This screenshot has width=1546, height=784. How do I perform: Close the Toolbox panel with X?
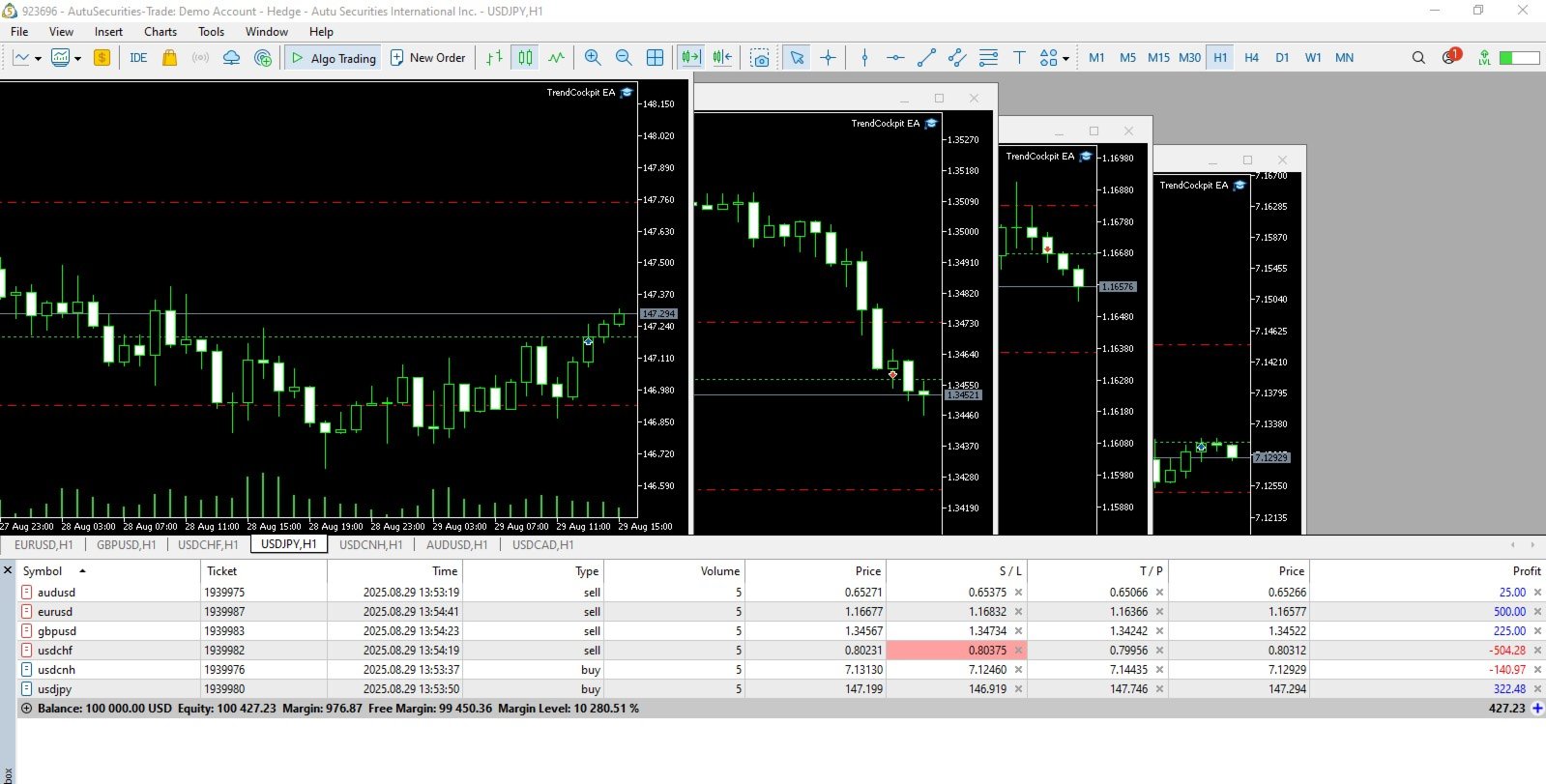click(x=8, y=570)
